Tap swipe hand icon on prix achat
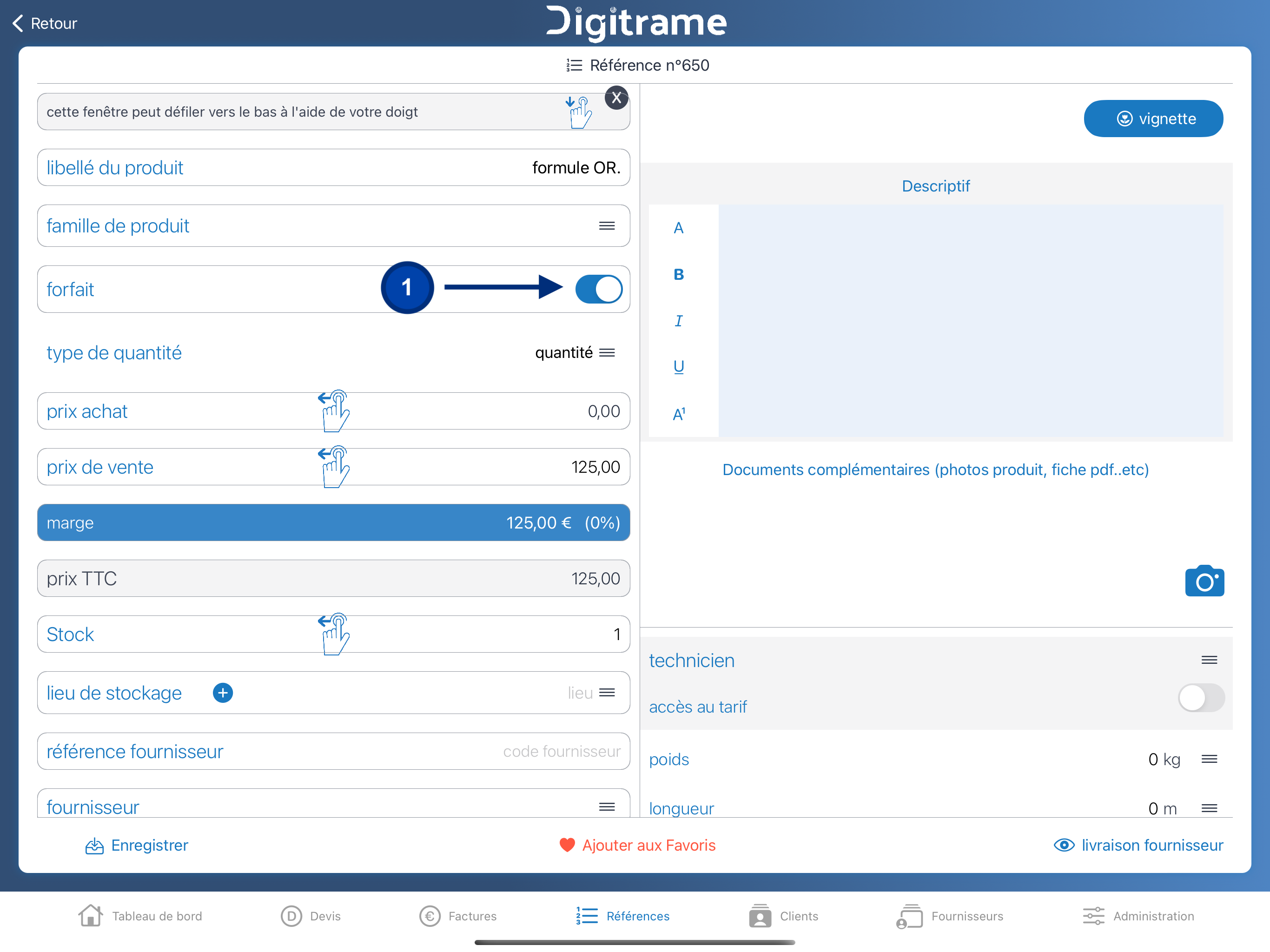Viewport: 1270px width, 952px height. (334, 411)
